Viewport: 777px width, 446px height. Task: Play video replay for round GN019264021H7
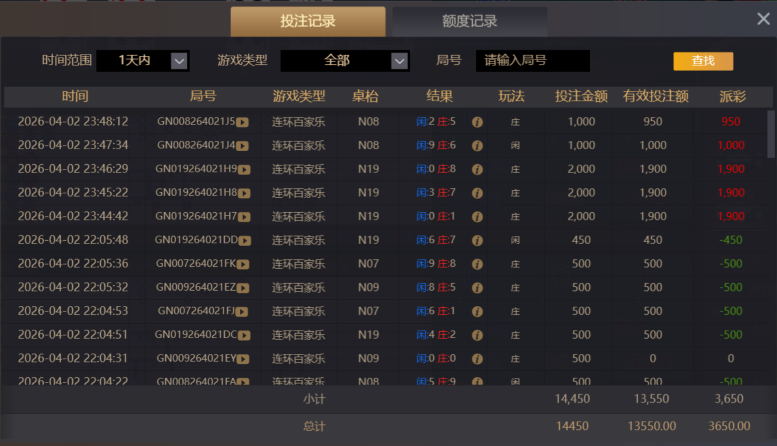click(244, 217)
